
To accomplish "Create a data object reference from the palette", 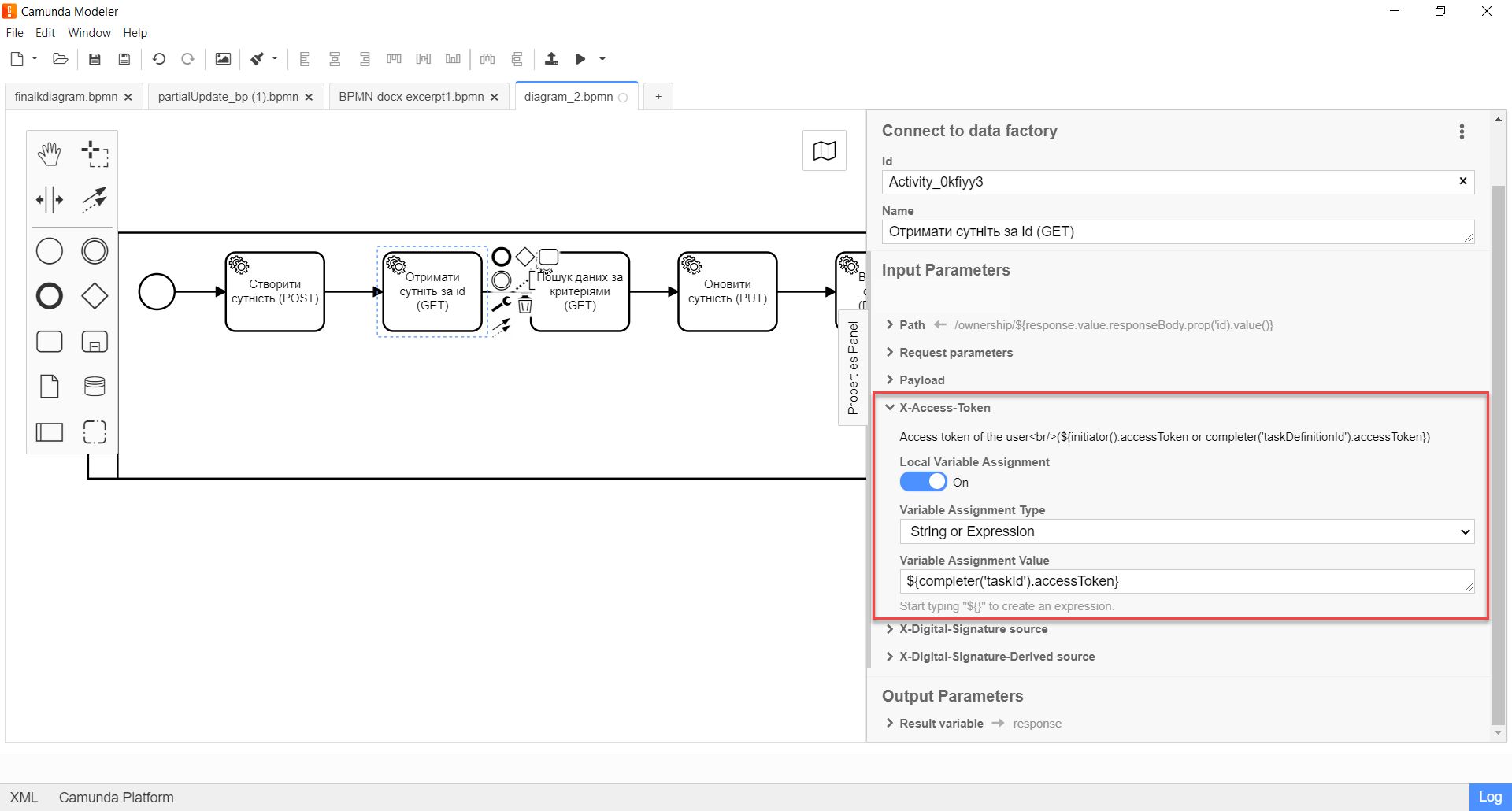I will click(x=50, y=387).
